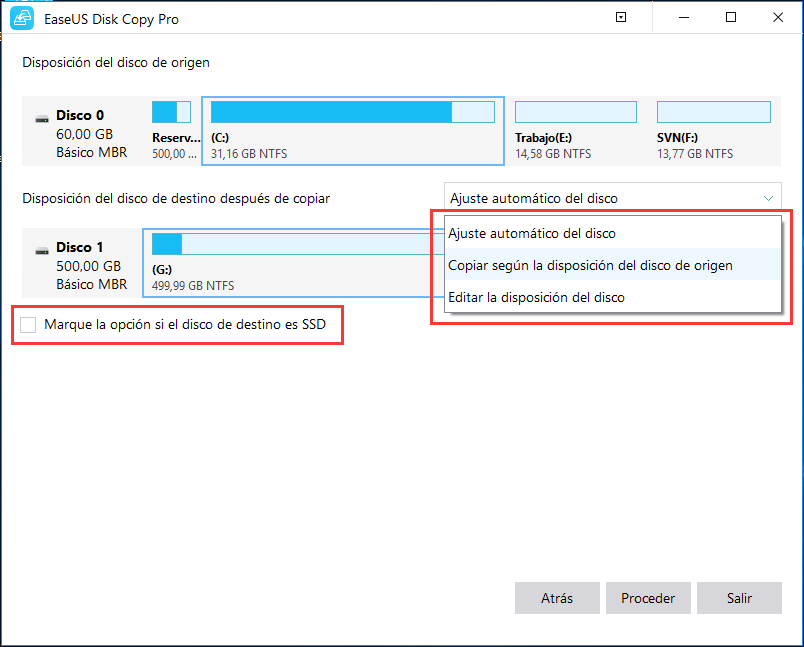The width and height of the screenshot is (804, 647).
Task: Enable the SSD destination disk checkbox
Action: pos(28,325)
